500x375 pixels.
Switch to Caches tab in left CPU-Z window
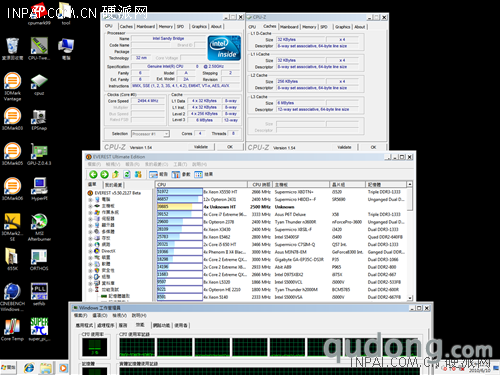point(126,27)
